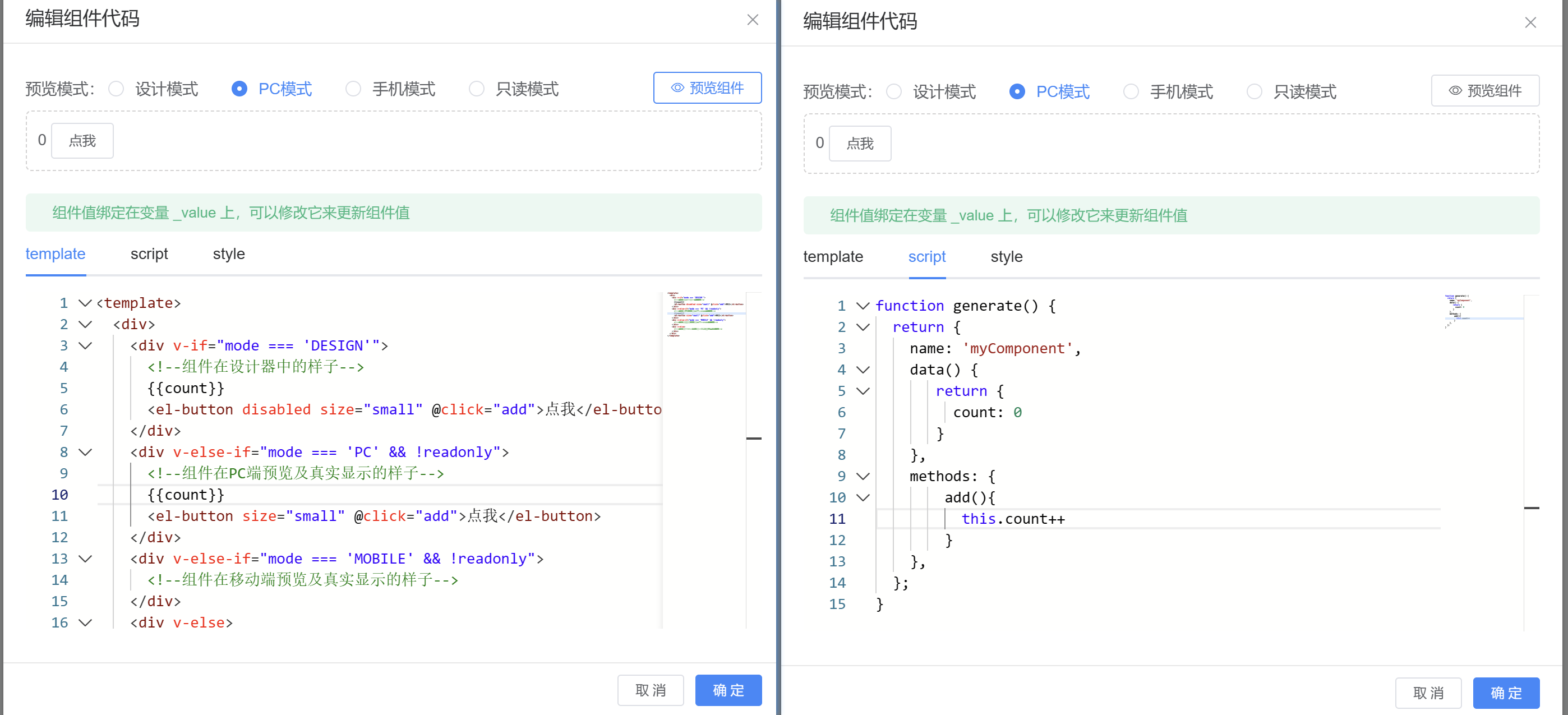This screenshot has height=715, width=1568.
Task: Click disabled el-button code on line 6
Action: coord(404,409)
